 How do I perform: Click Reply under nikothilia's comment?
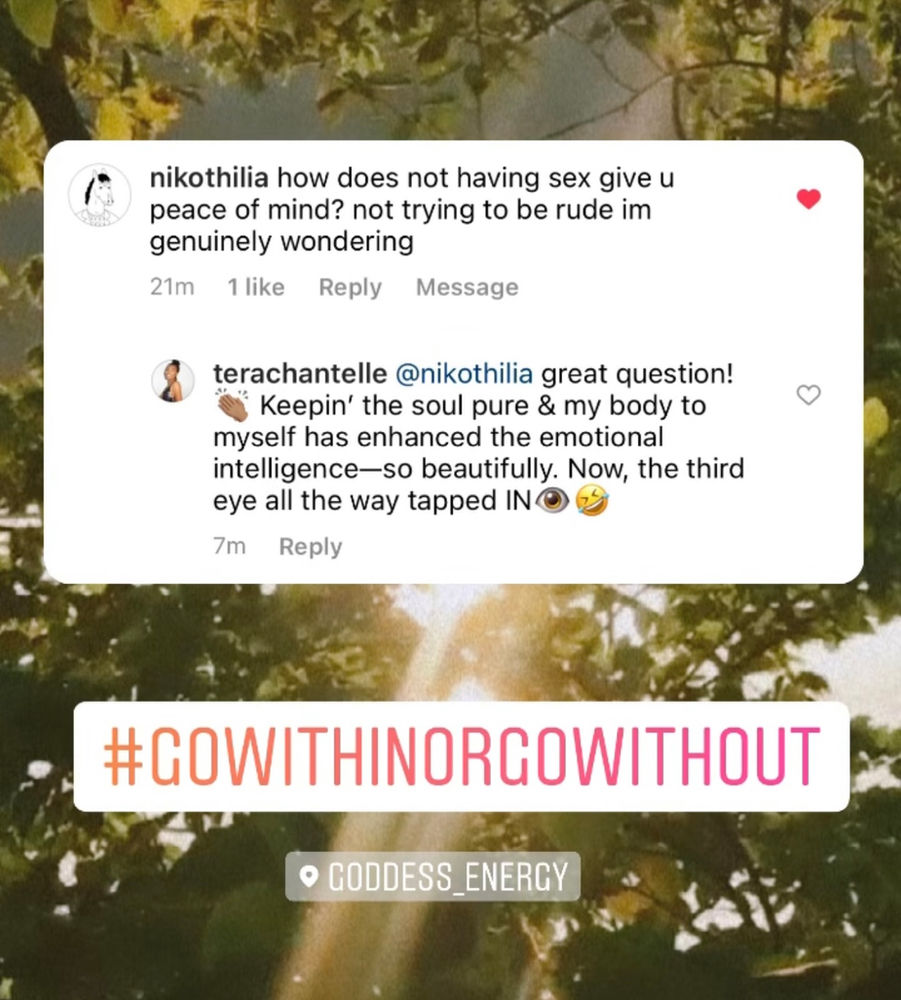click(350, 288)
